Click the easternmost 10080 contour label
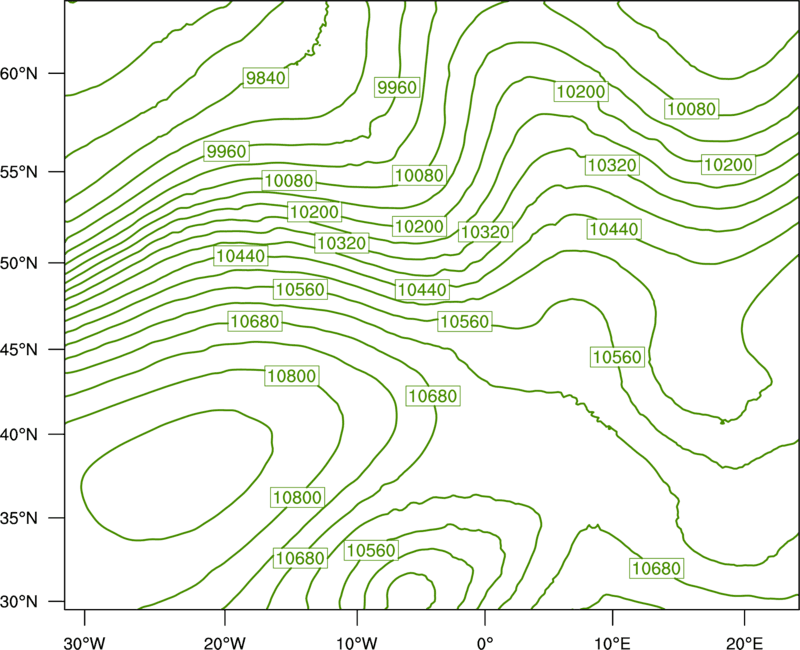 click(x=692, y=109)
